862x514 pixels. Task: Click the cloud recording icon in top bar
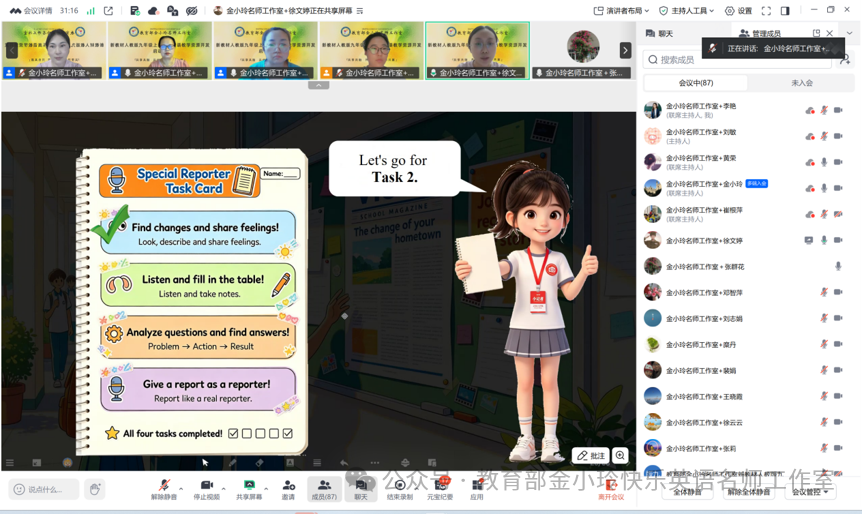153,10
